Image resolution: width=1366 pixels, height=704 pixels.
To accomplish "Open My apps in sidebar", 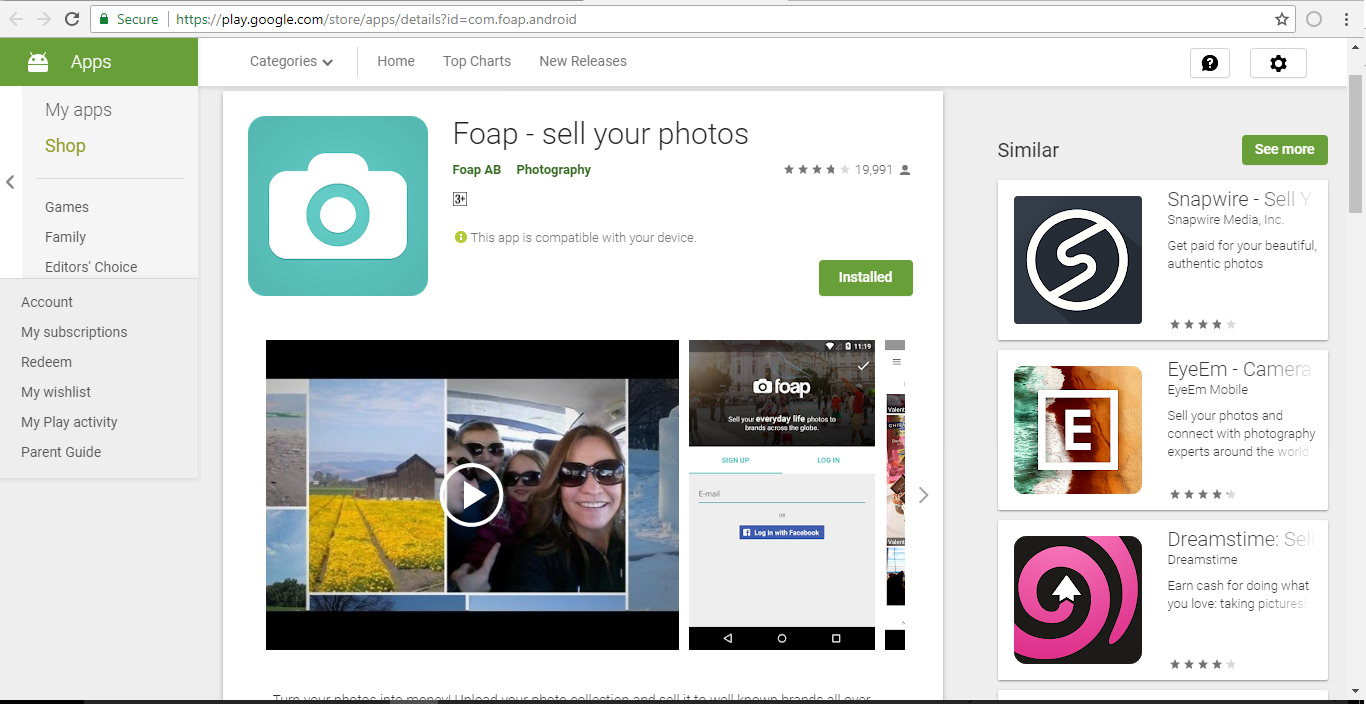I will pyautogui.click(x=78, y=110).
